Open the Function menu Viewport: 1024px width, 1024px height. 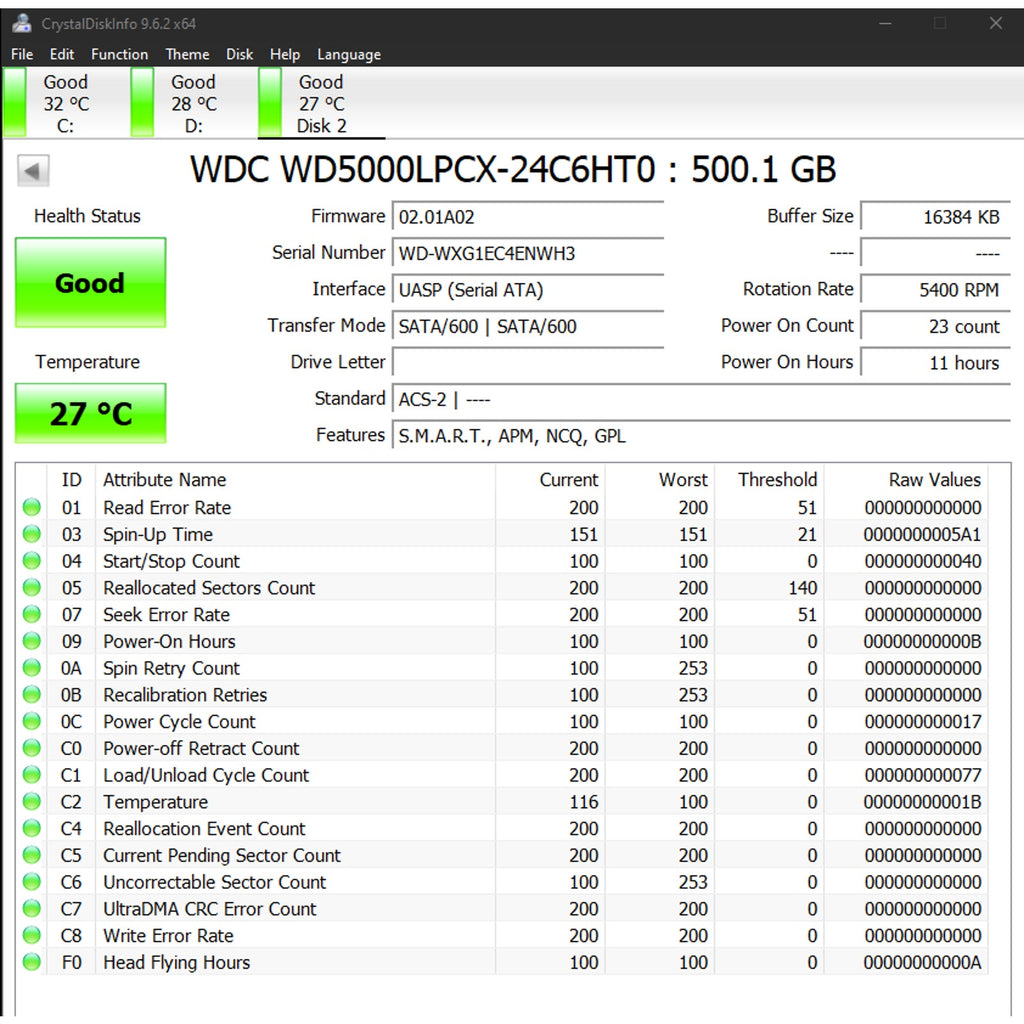click(119, 54)
